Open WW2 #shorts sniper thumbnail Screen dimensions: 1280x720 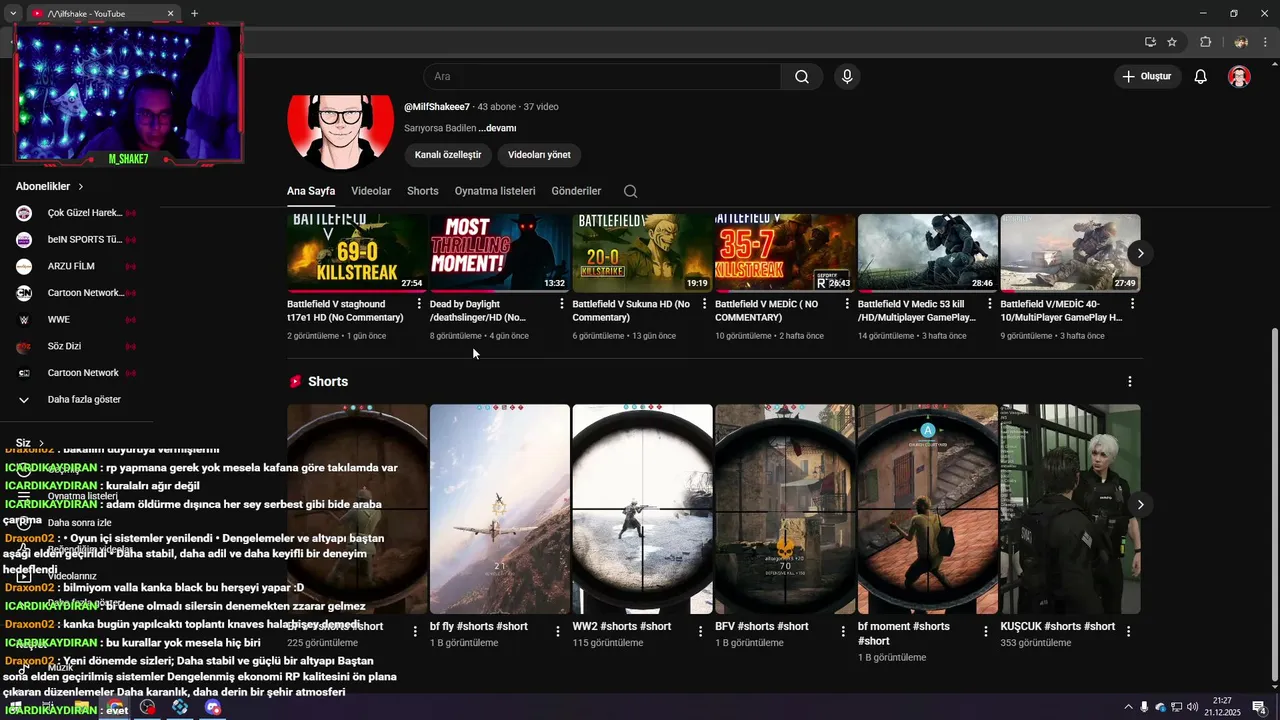(642, 509)
